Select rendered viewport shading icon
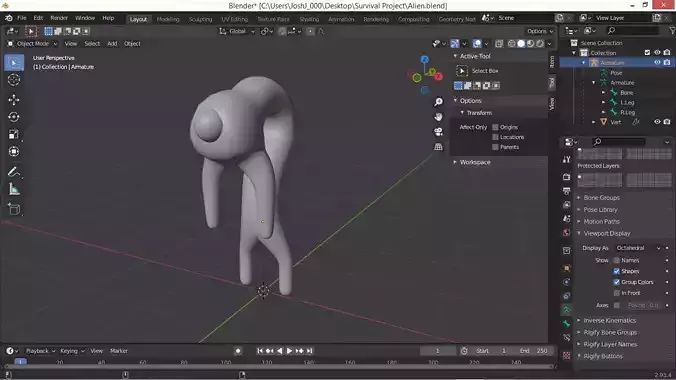The width and height of the screenshot is (676, 380). click(540, 44)
